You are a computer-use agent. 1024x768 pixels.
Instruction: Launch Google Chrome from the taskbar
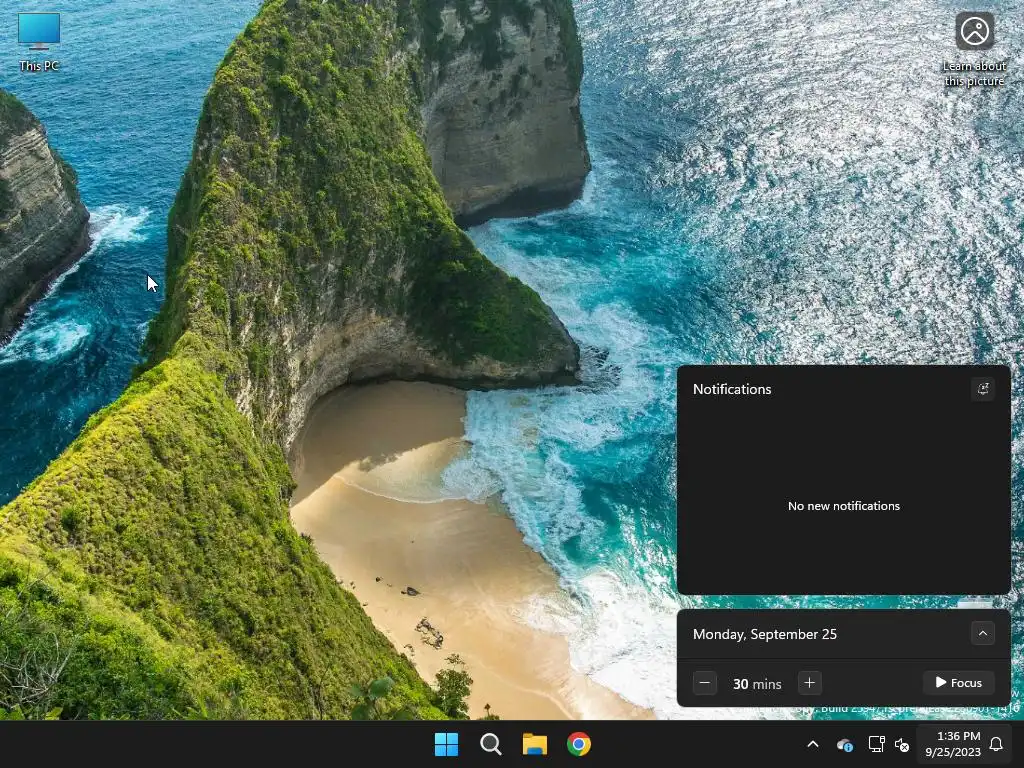point(579,744)
